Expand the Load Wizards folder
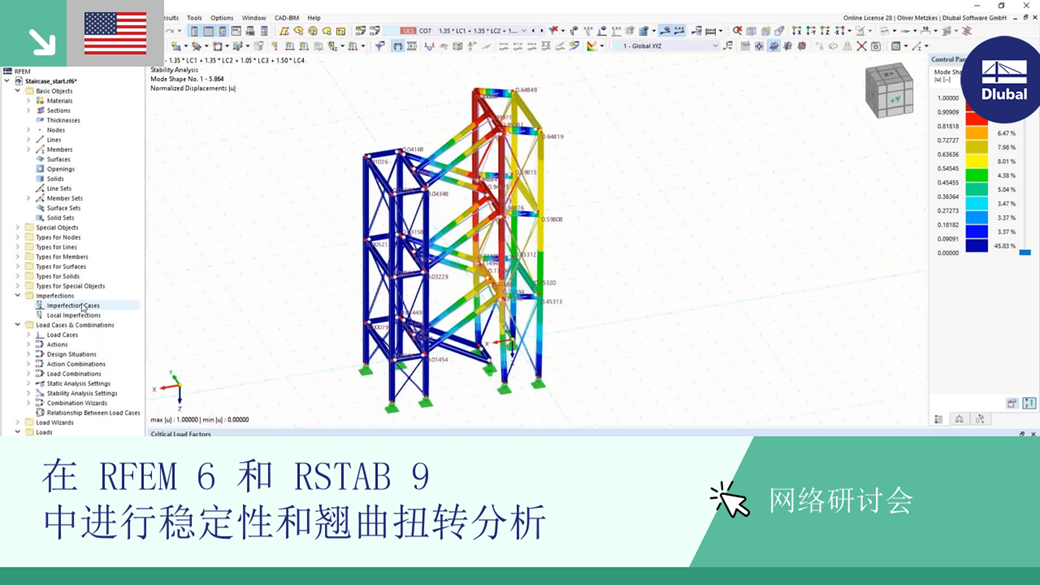This screenshot has height=585, width=1040. (18, 422)
